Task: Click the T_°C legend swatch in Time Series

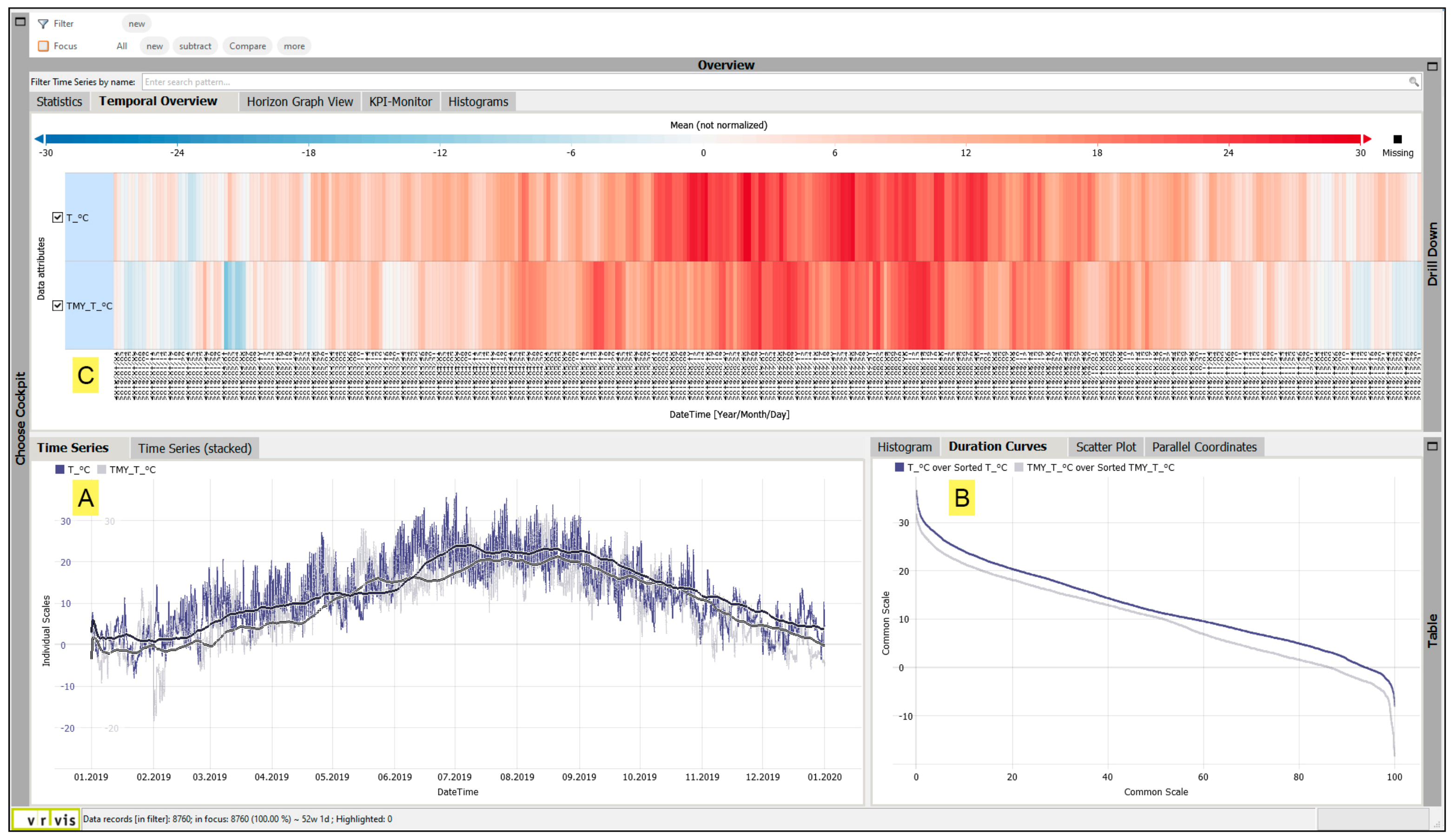Action: [59, 469]
